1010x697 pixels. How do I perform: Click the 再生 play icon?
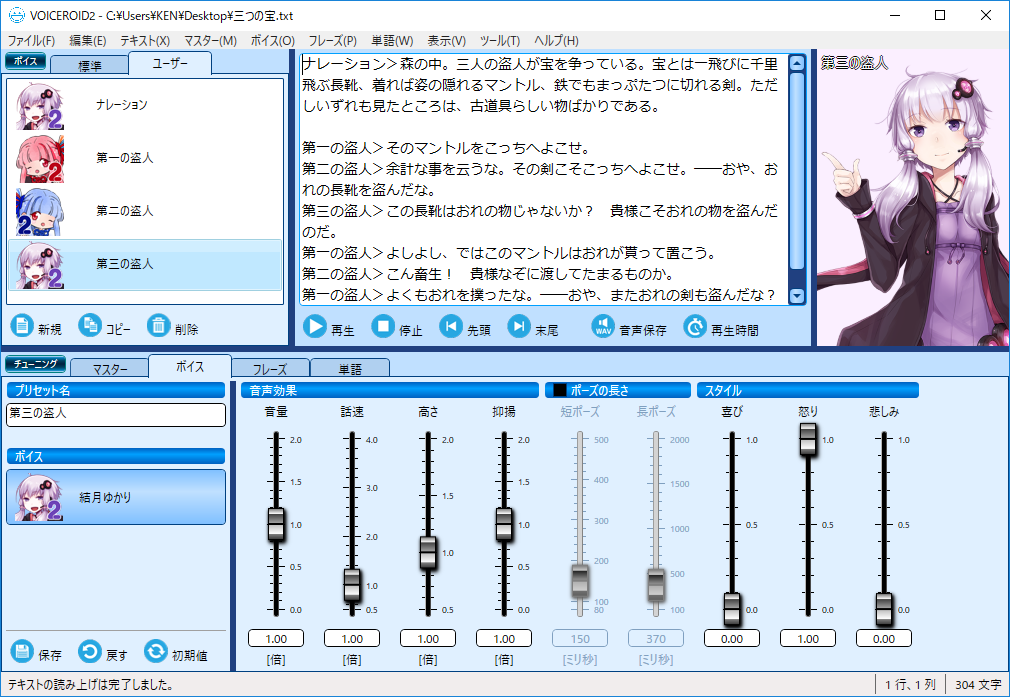point(314,327)
